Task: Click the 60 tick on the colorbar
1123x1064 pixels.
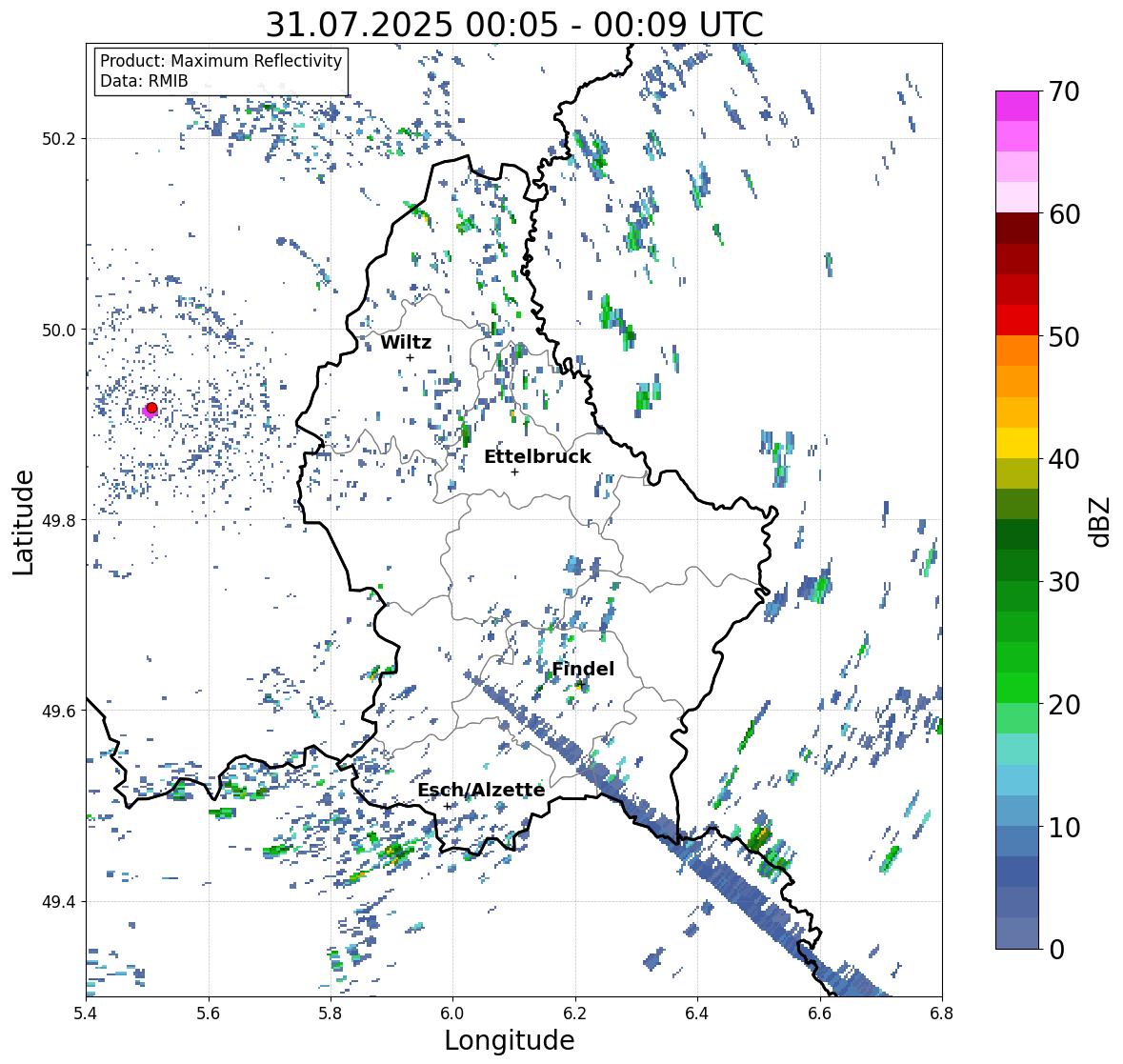Action: 1064,214
